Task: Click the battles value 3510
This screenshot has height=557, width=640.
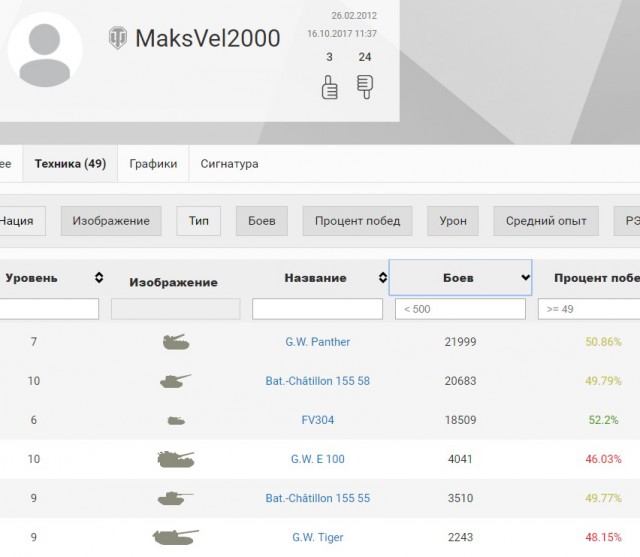Action: [460, 498]
